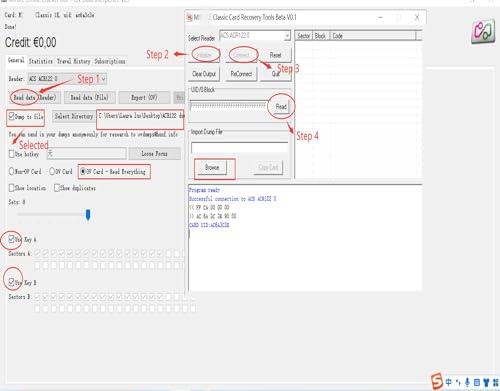Click the hotkey input field
The image size is (500, 391).
point(86,154)
